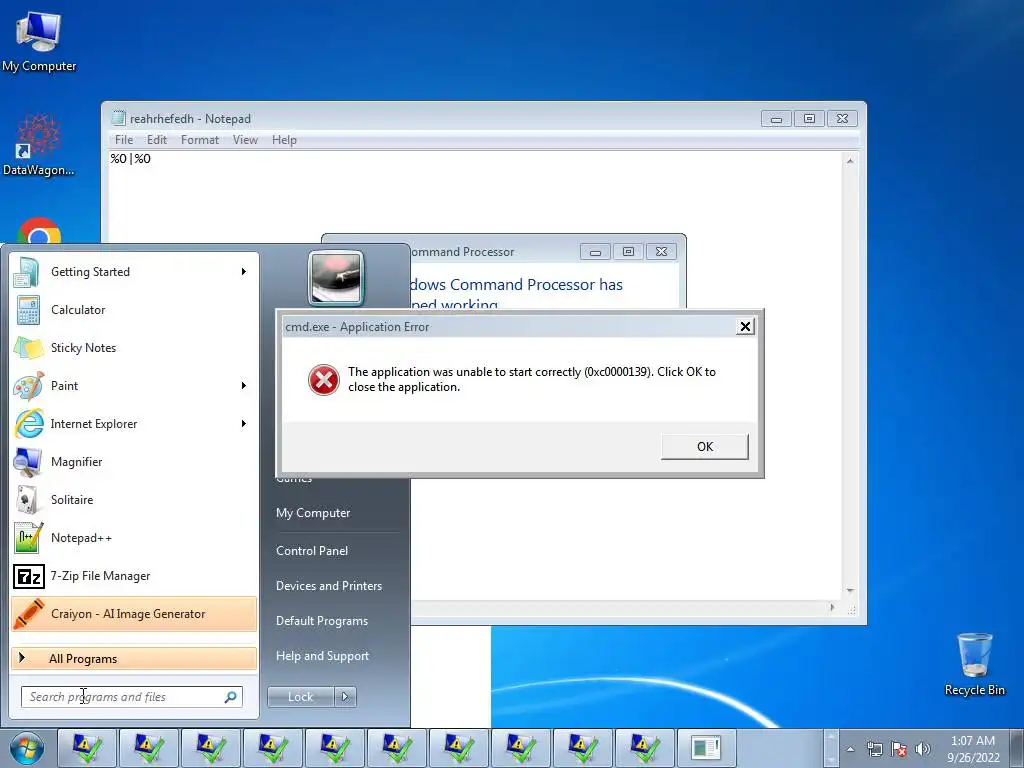1024x768 pixels.
Task: Click the red error icon in Application Error dialog
Action: 324,380
